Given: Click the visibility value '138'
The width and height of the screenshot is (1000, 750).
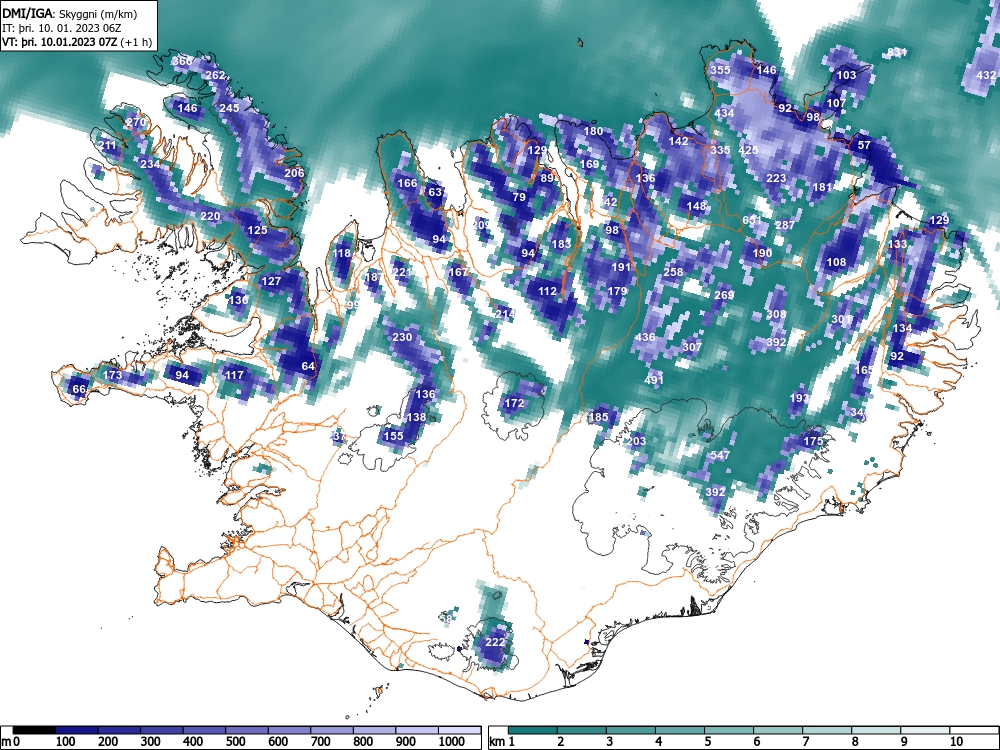Looking at the screenshot, I should (416, 418).
